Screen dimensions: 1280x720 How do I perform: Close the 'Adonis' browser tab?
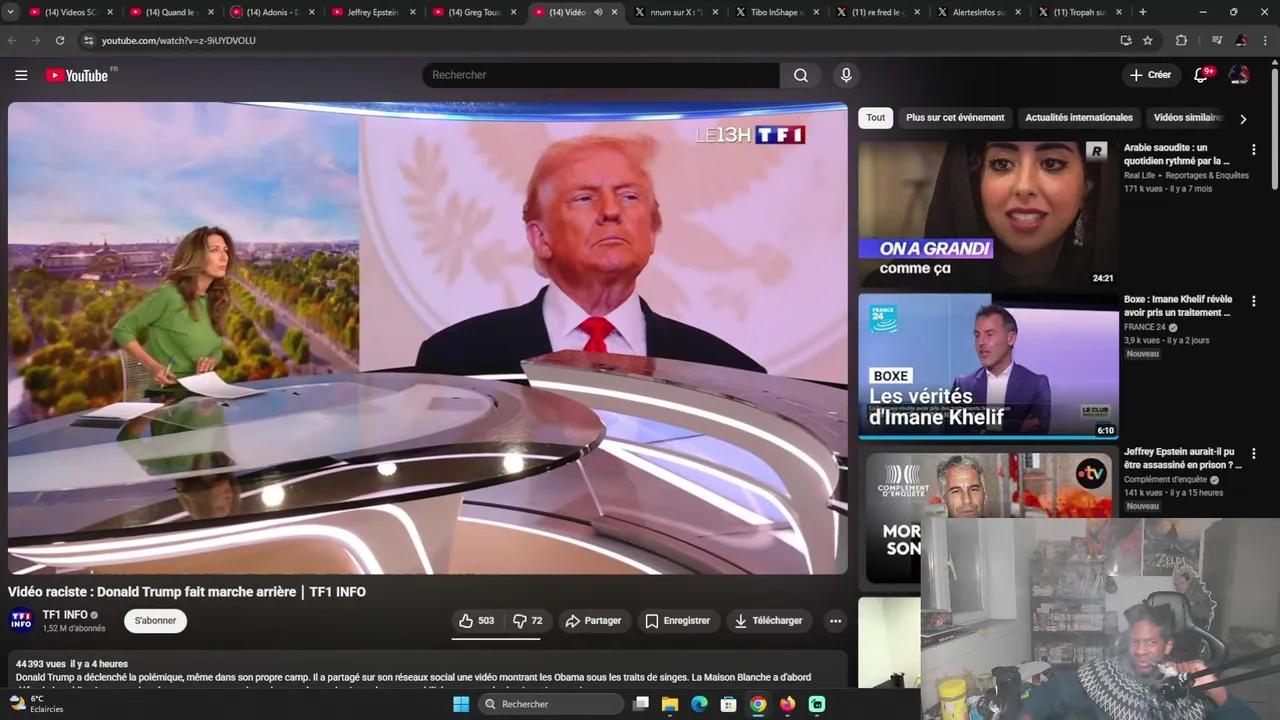coord(312,12)
